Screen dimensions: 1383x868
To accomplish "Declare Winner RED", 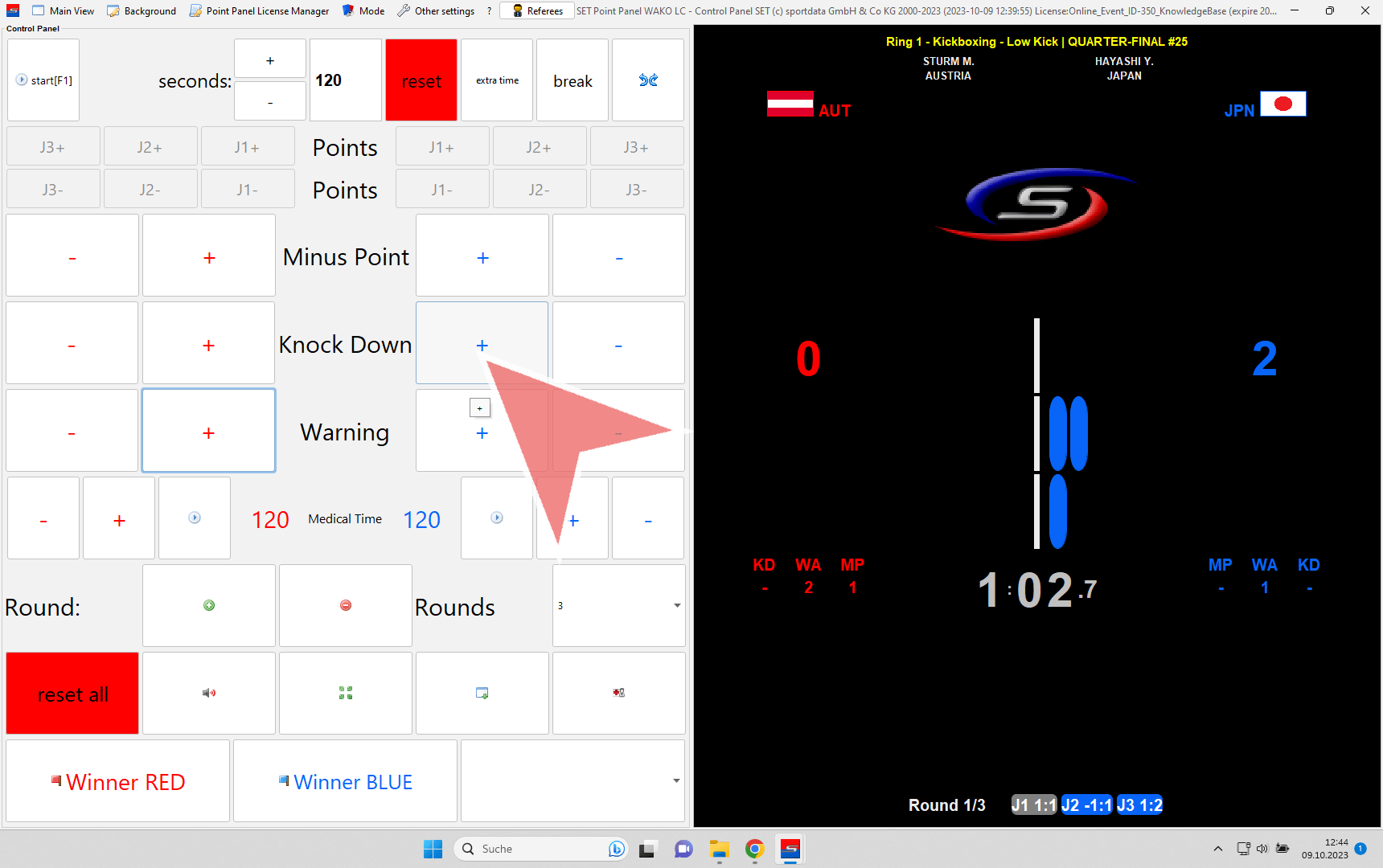I will pyautogui.click(x=118, y=781).
